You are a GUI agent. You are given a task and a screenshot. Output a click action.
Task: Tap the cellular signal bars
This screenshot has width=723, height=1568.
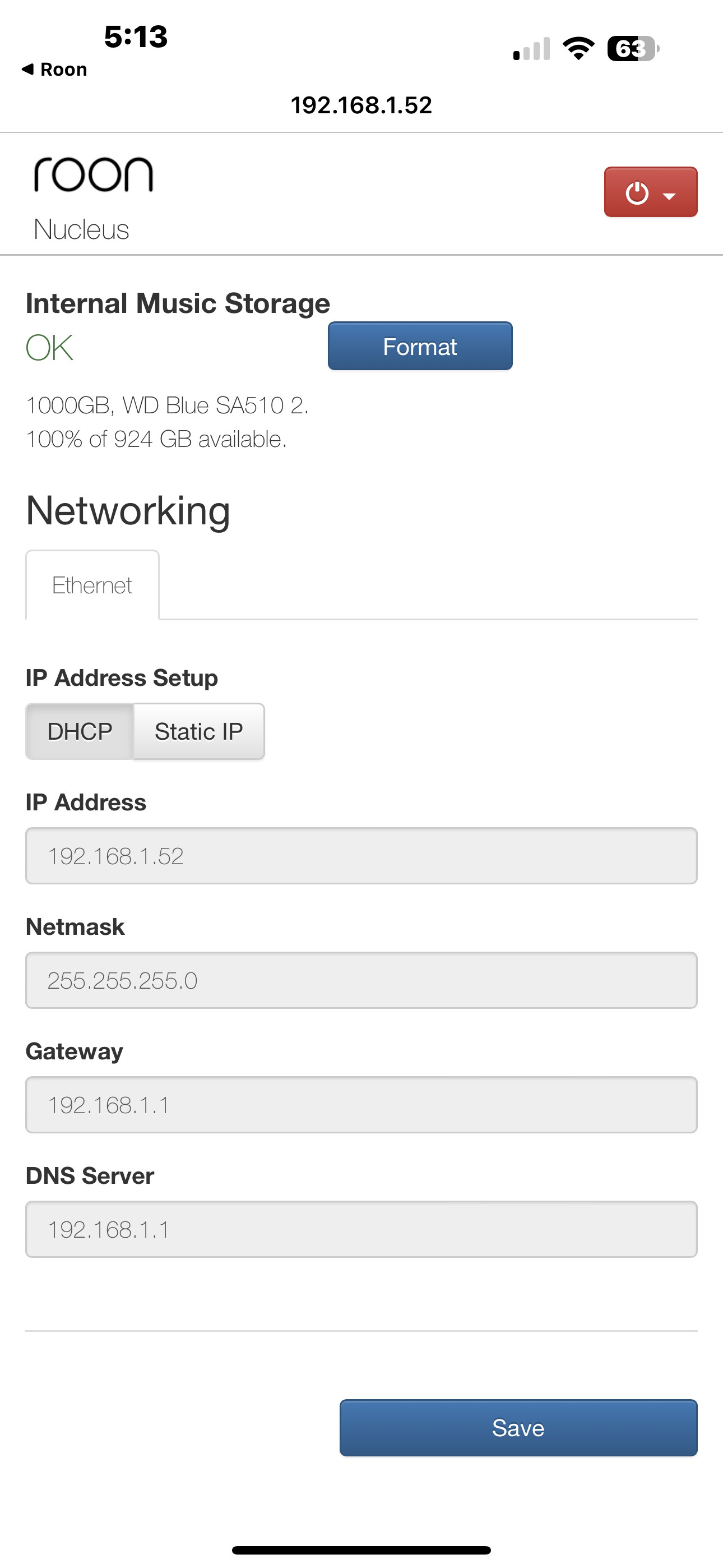tap(531, 49)
